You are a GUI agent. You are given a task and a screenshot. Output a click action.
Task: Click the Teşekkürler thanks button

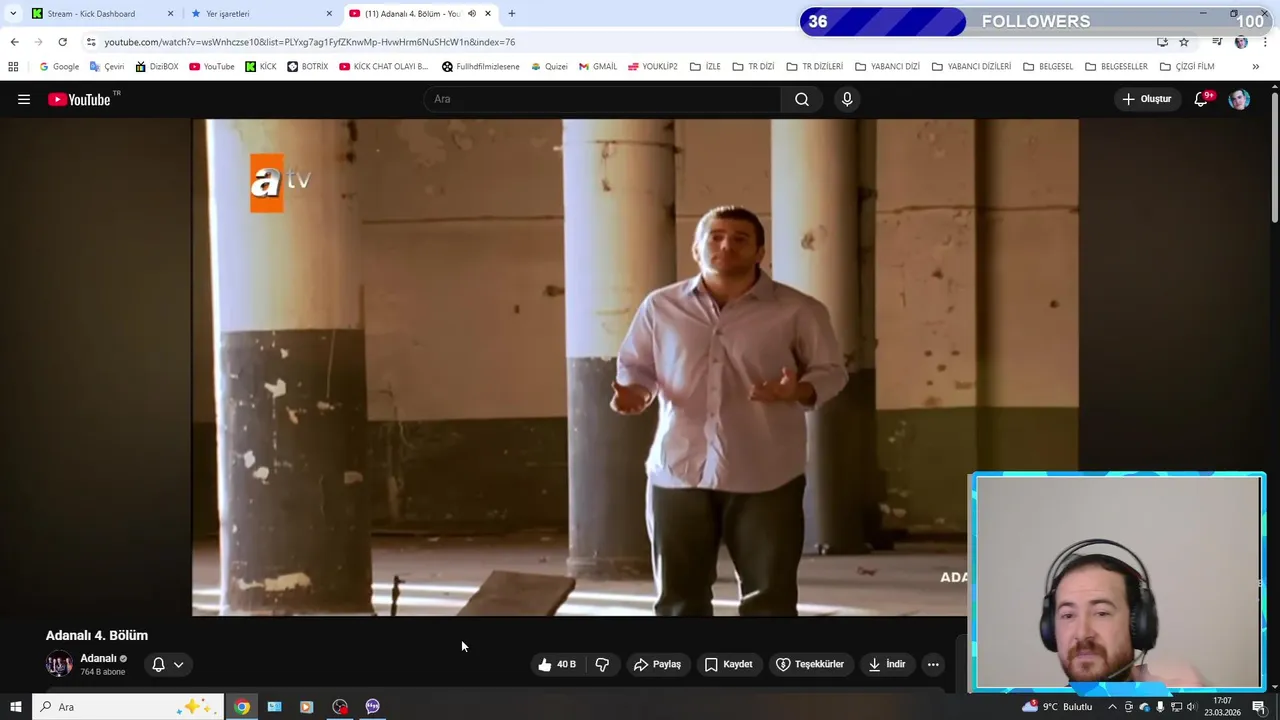point(810,664)
